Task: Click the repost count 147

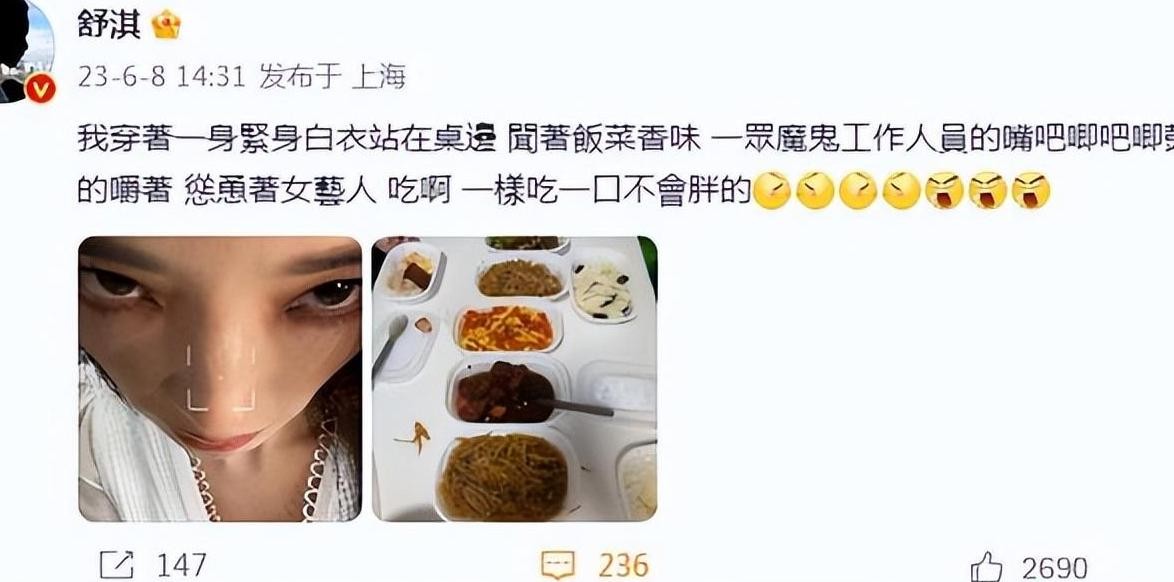Action: coord(181,566)
